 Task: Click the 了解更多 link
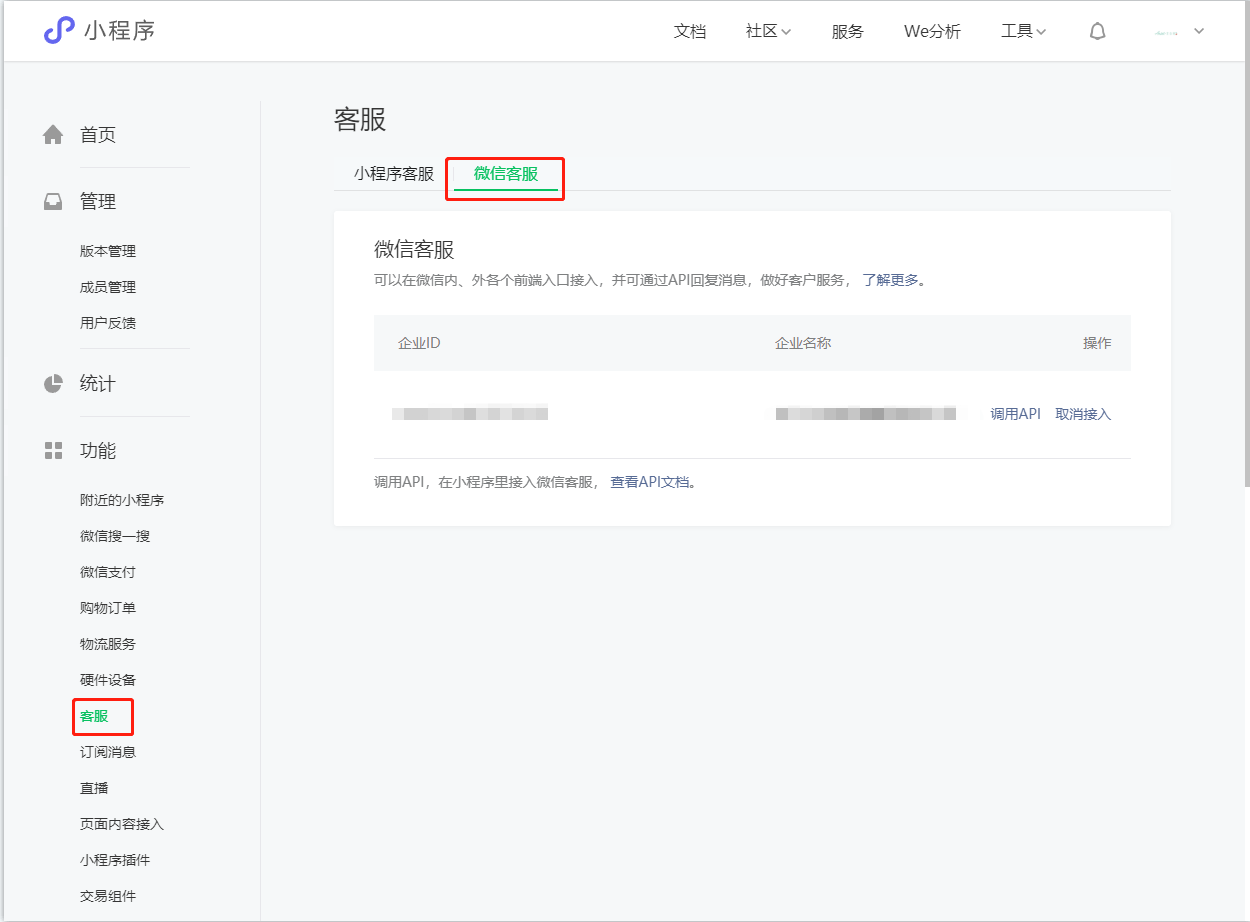(890, 280)
